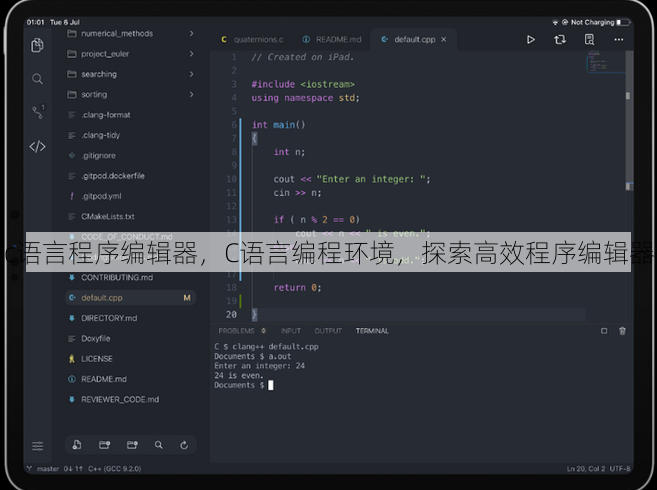657x490 pixels.
Task: Click the editor vertical scrollbar thumb
Action: [629, 119]
